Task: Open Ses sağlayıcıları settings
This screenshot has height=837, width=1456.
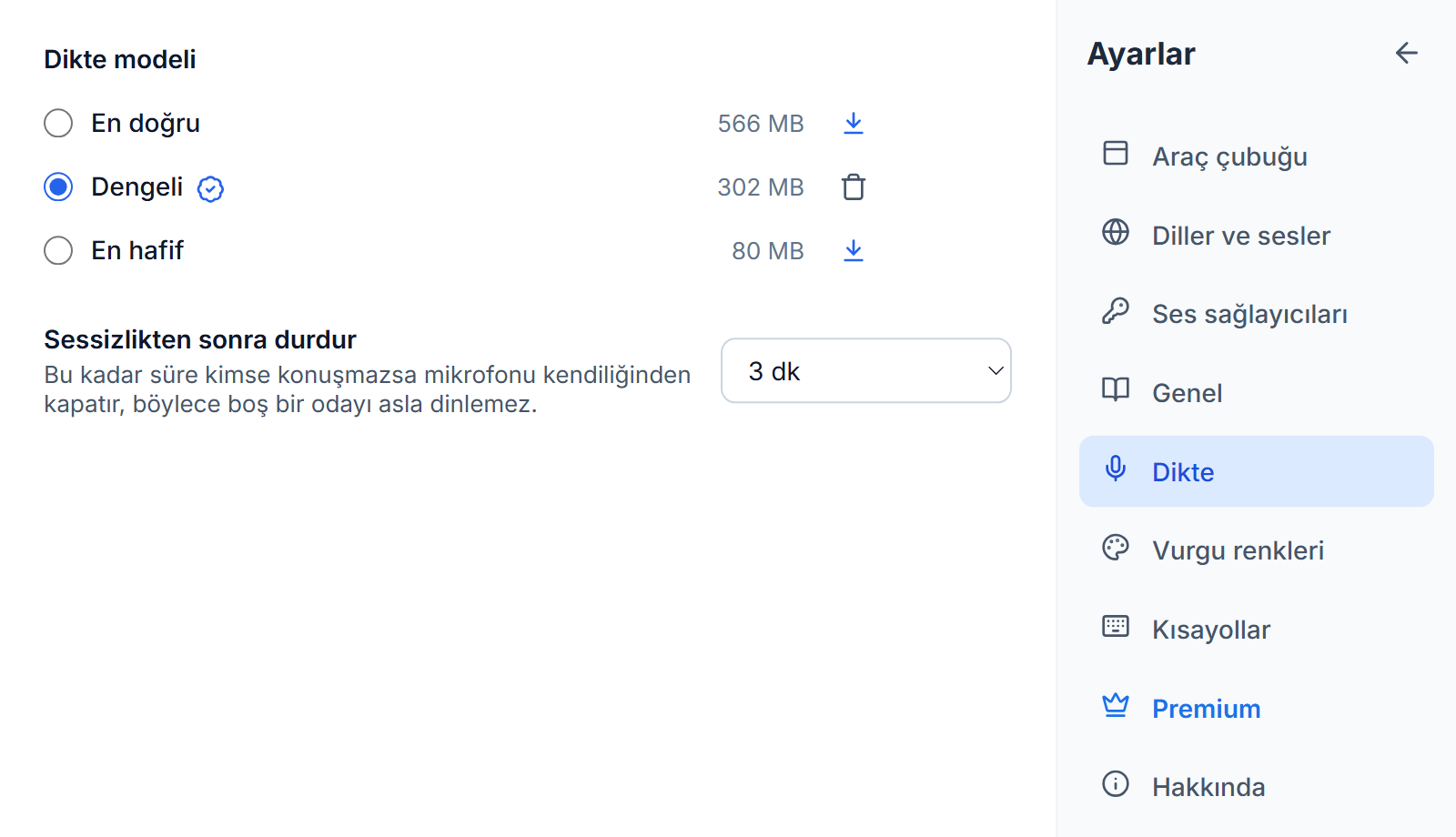Action: pos(1256,314)
